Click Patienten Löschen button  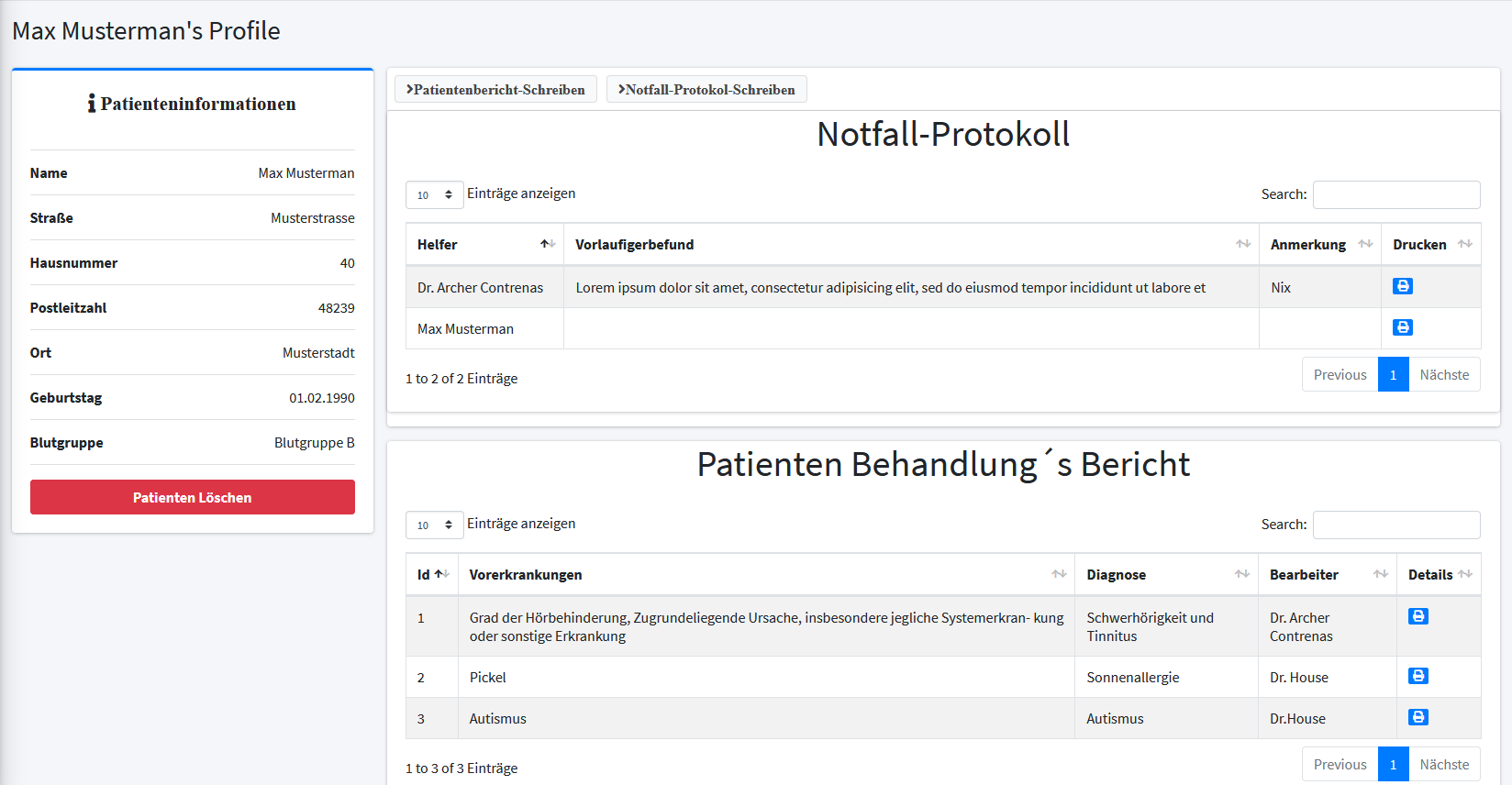pyautogui.click(x=192, y=497)
